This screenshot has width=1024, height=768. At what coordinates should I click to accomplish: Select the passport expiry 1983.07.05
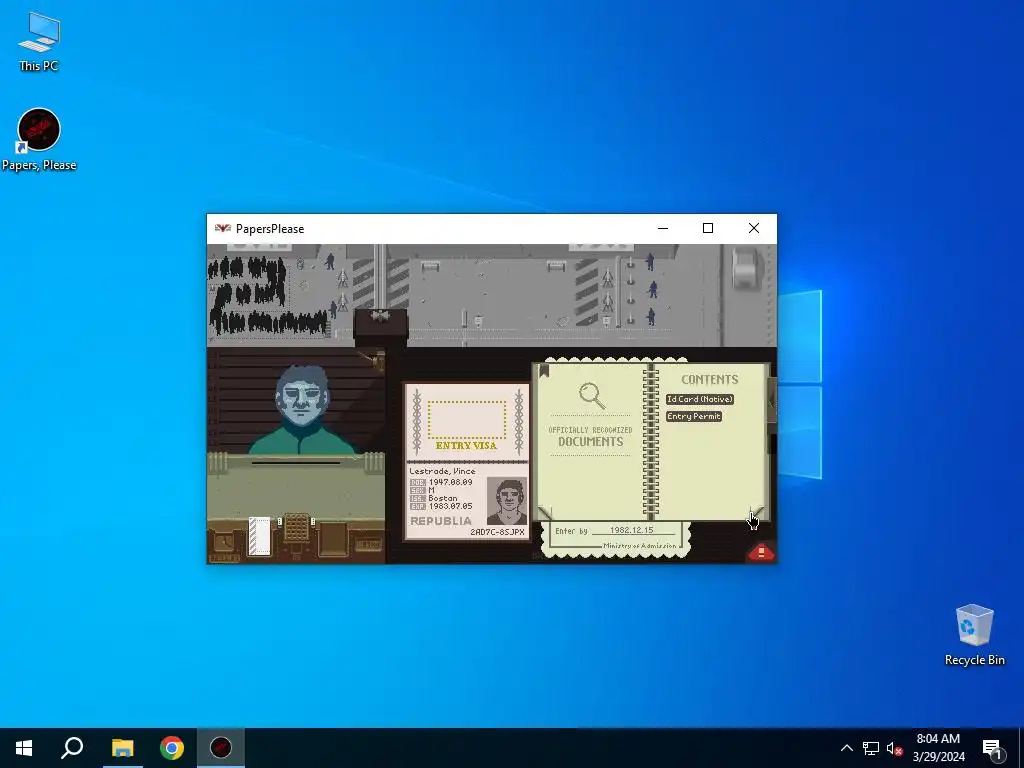coord(450,506)
